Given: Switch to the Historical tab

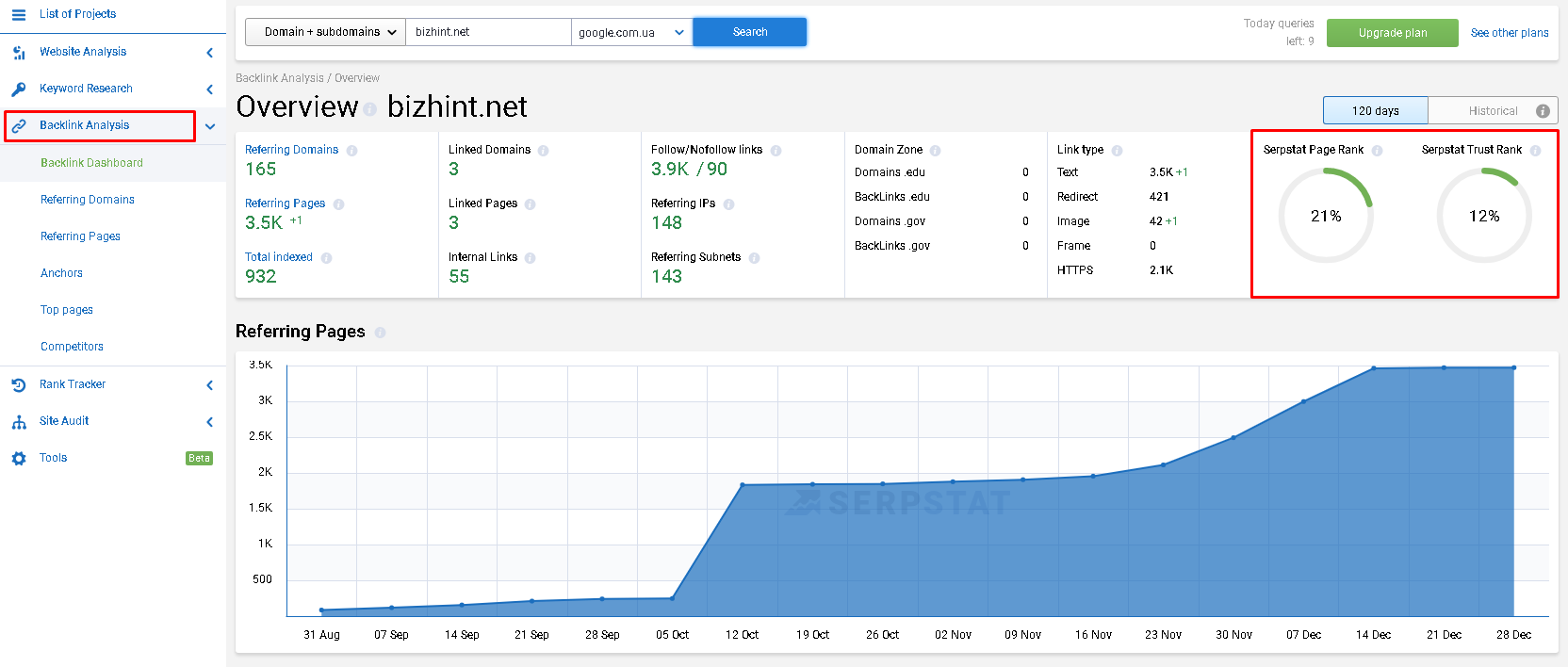Looking at the screenshot, I should 1493,110.
